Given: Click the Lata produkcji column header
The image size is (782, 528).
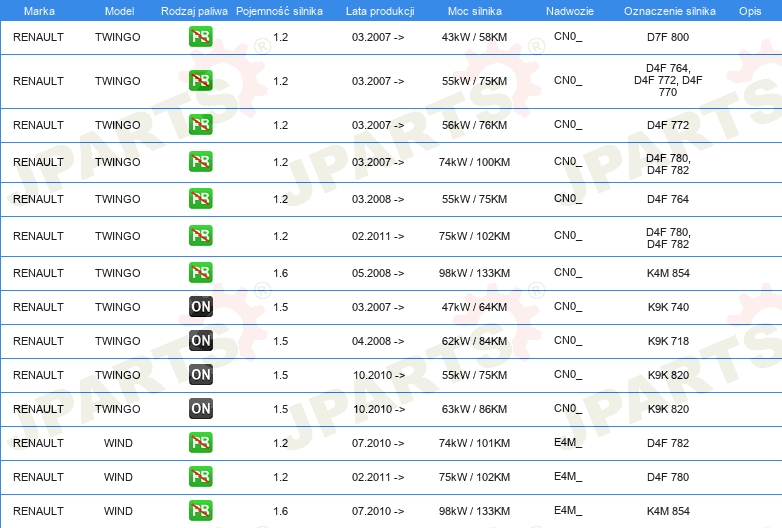Looking at the screenshot, I should 380,11.
